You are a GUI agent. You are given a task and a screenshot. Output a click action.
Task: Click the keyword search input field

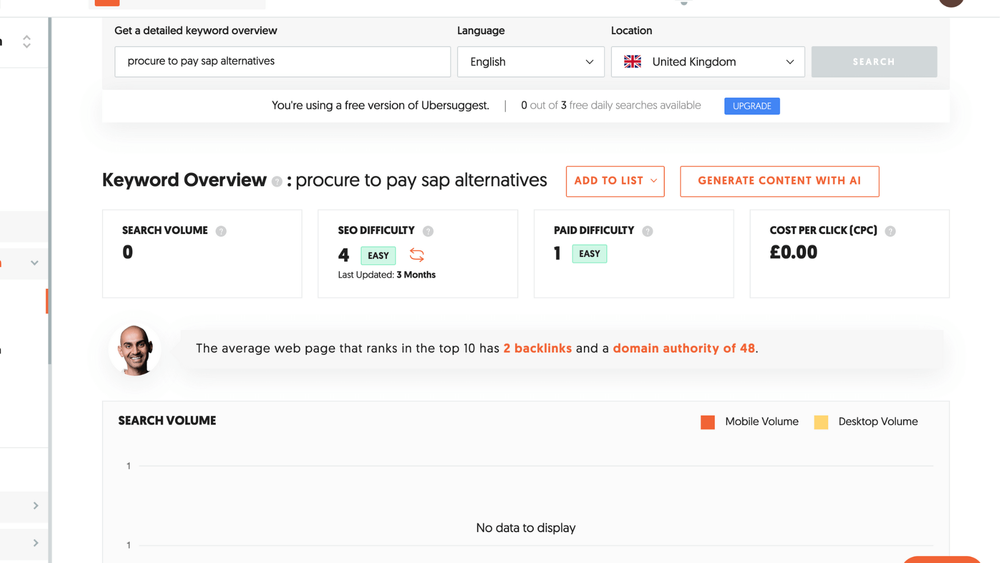(283, 61)
